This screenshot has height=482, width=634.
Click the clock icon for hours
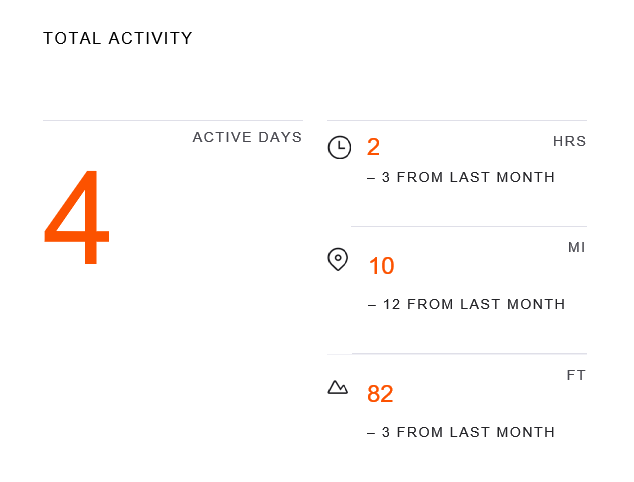339,148
